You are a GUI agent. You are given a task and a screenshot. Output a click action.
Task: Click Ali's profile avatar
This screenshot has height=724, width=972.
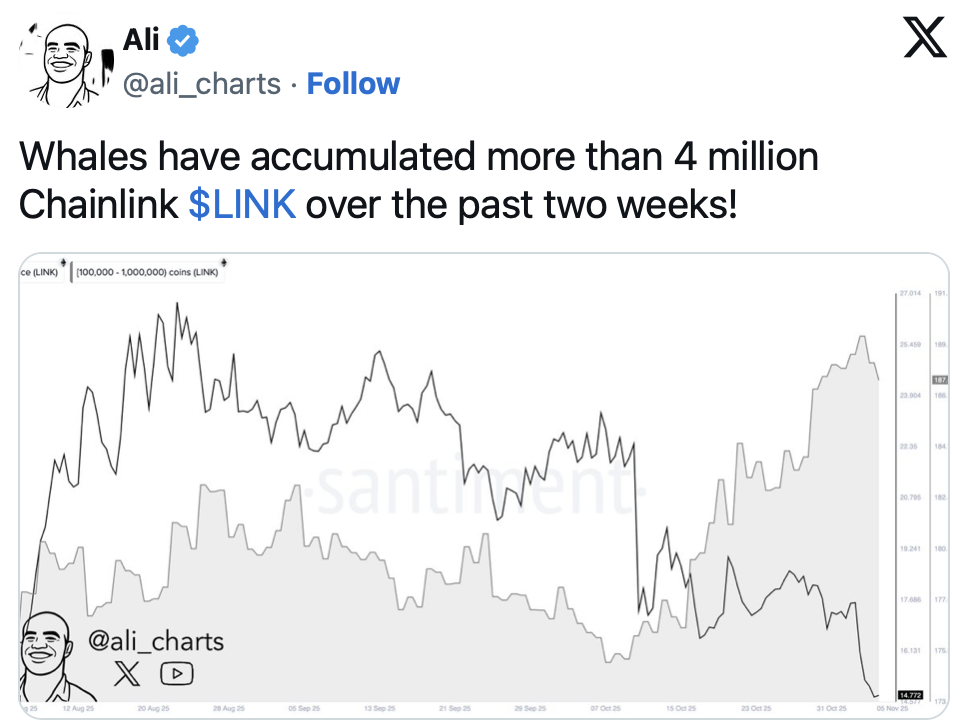[61, 60]
